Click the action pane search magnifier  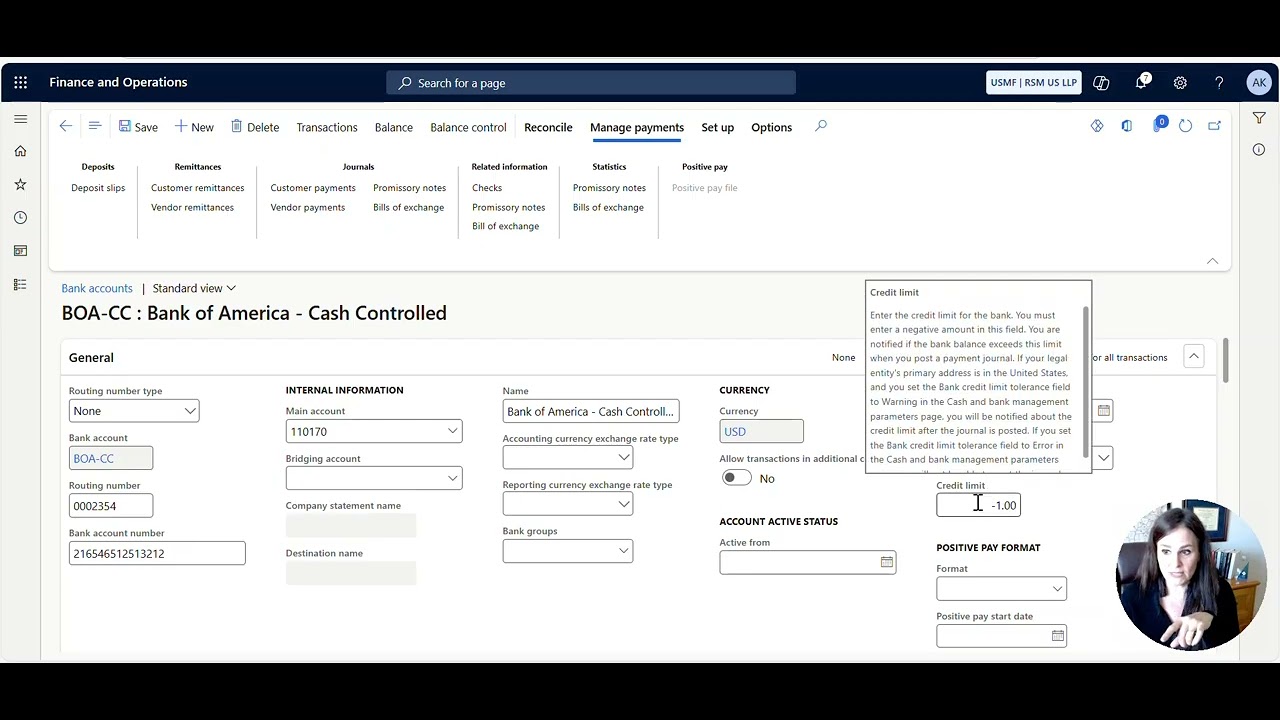click(x=821, y=126)
